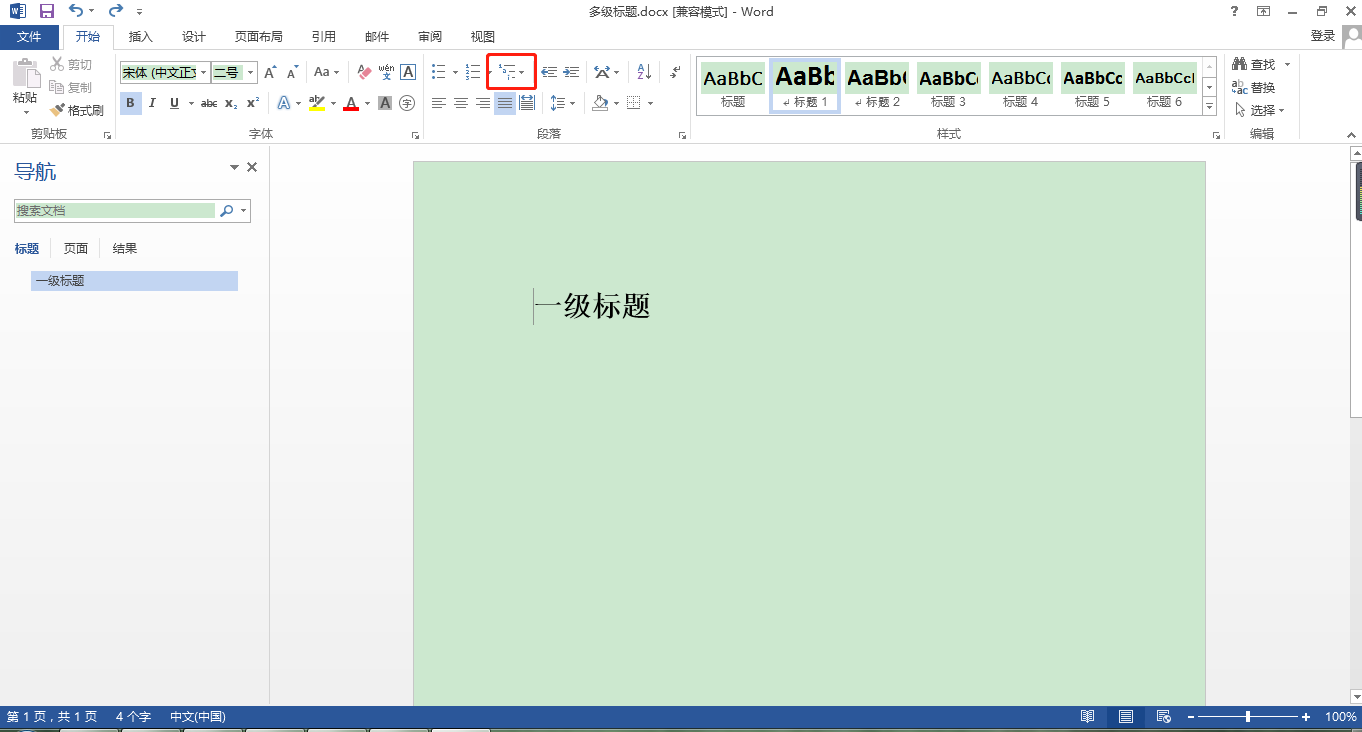Show or hide paragraph marks
1362x732 pixels.
point(676,72)
